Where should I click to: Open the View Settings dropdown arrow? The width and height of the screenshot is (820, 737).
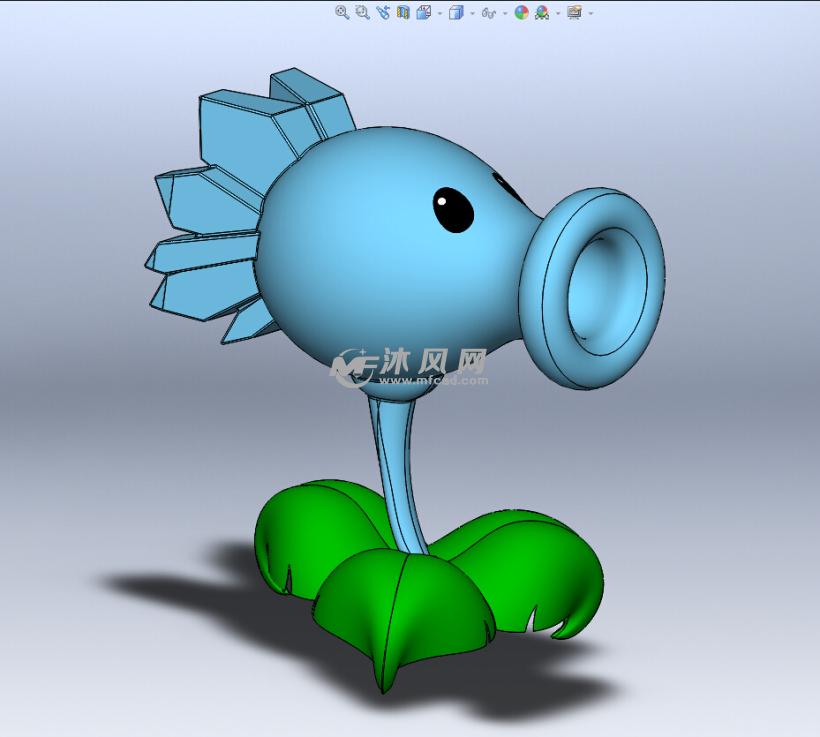[x=591, y=14]
